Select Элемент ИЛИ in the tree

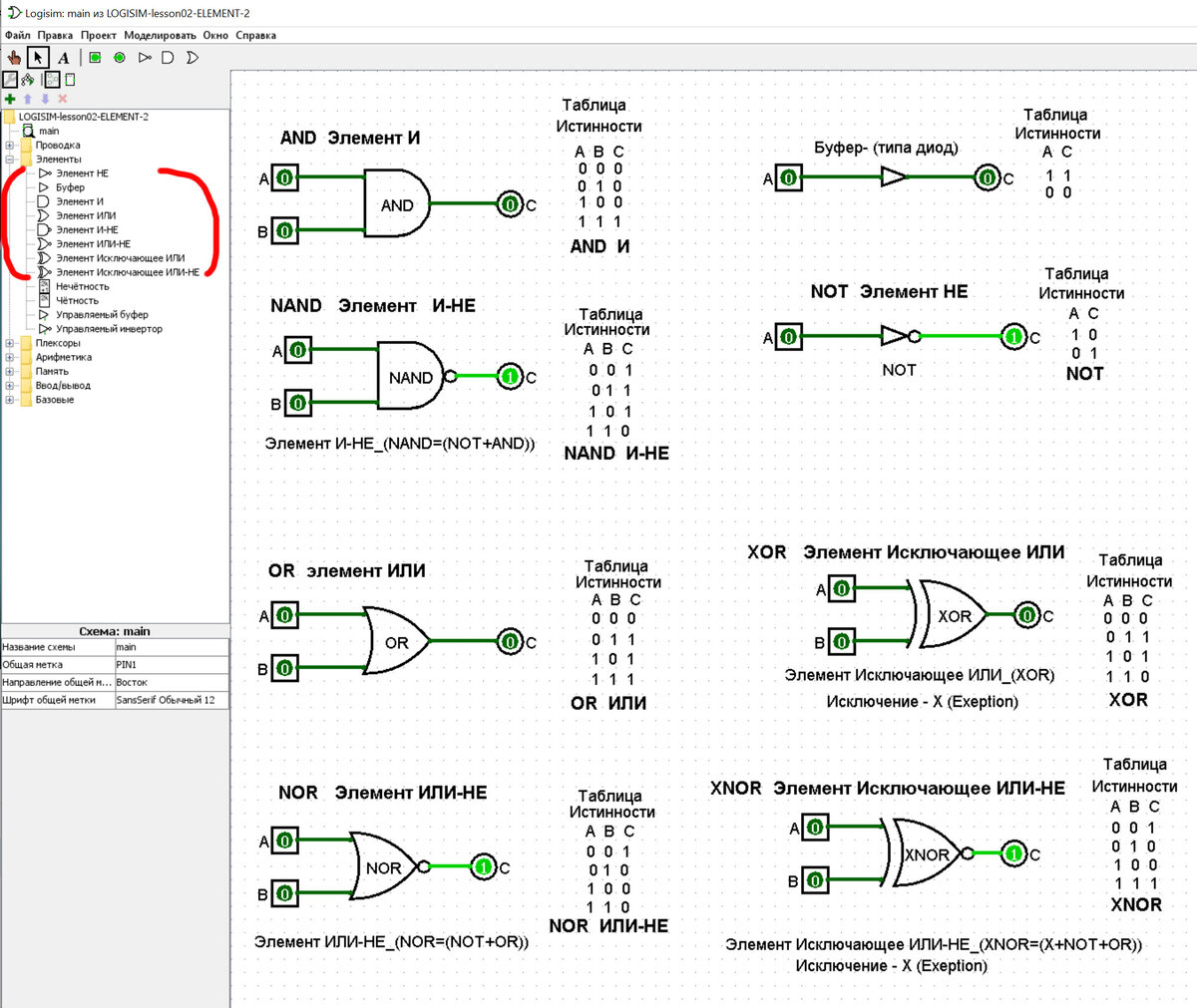click(77, 215)
